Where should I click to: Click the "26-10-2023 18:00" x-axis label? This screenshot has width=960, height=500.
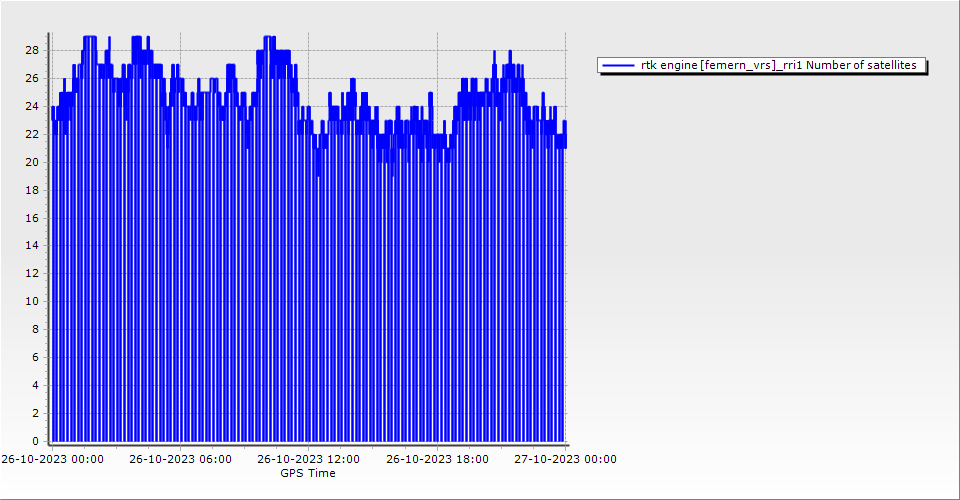437,459
